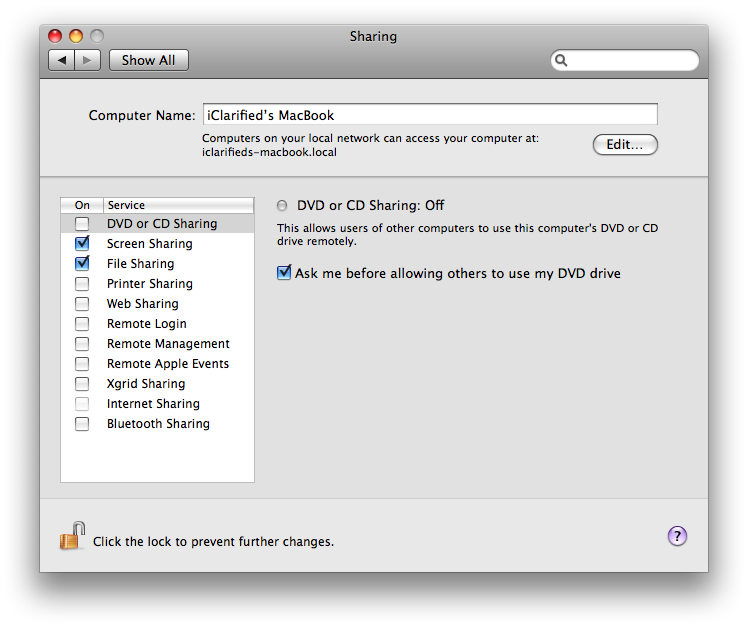The image size is (748, 627).
Task: Click the back arrow in the toolbar
Action: pos(62,60)
